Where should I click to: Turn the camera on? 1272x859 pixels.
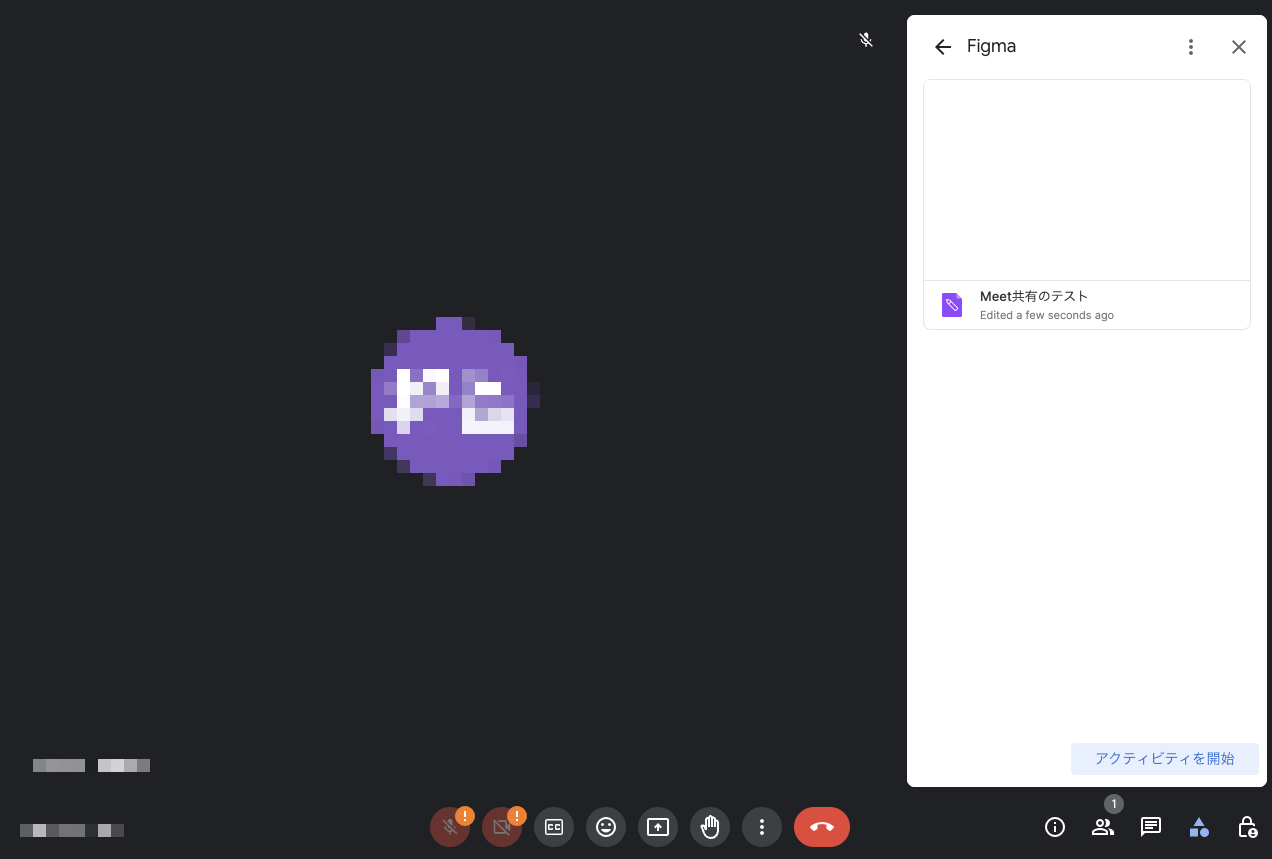[x=502, y=827]
